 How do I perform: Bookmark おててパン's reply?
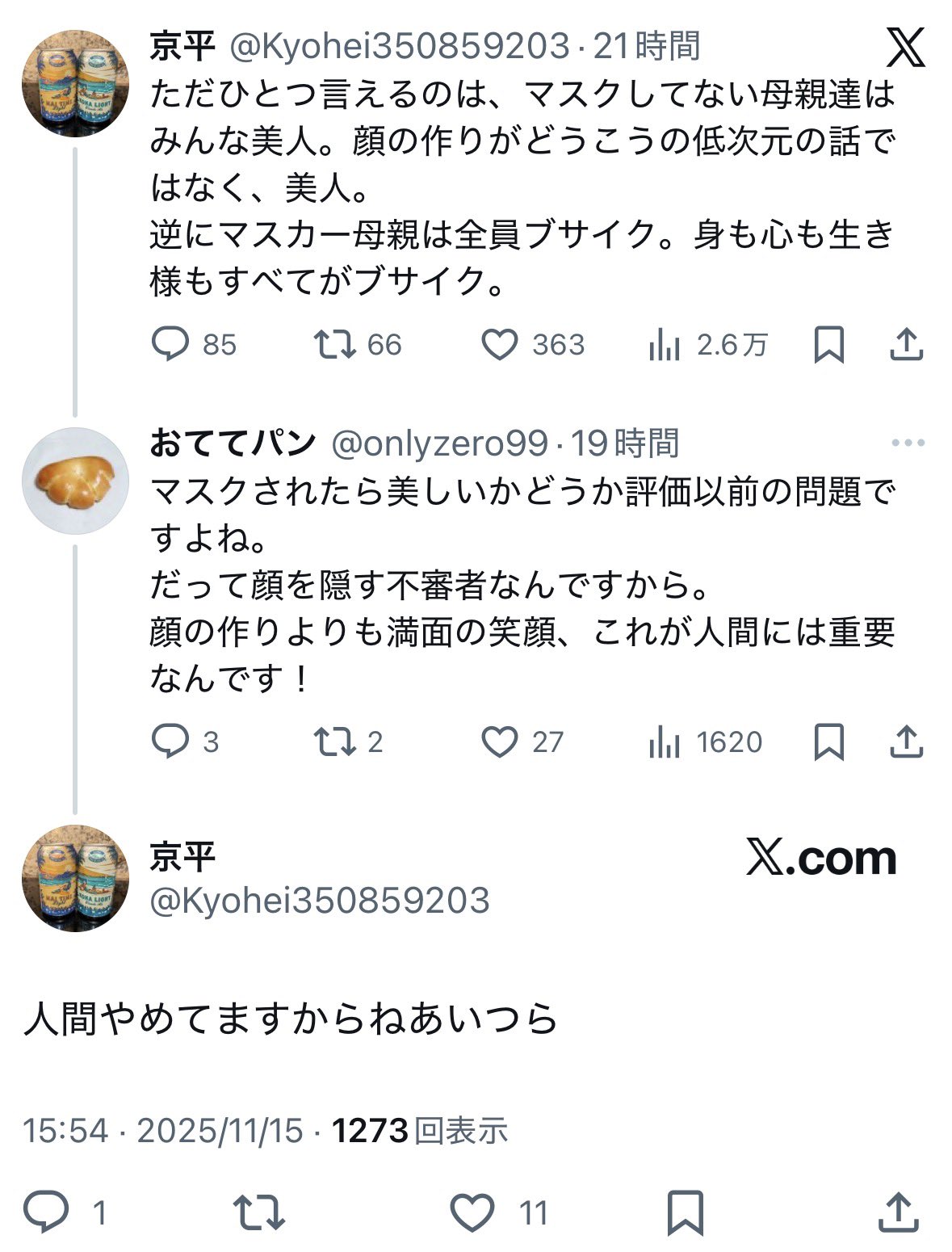(828, 742)
